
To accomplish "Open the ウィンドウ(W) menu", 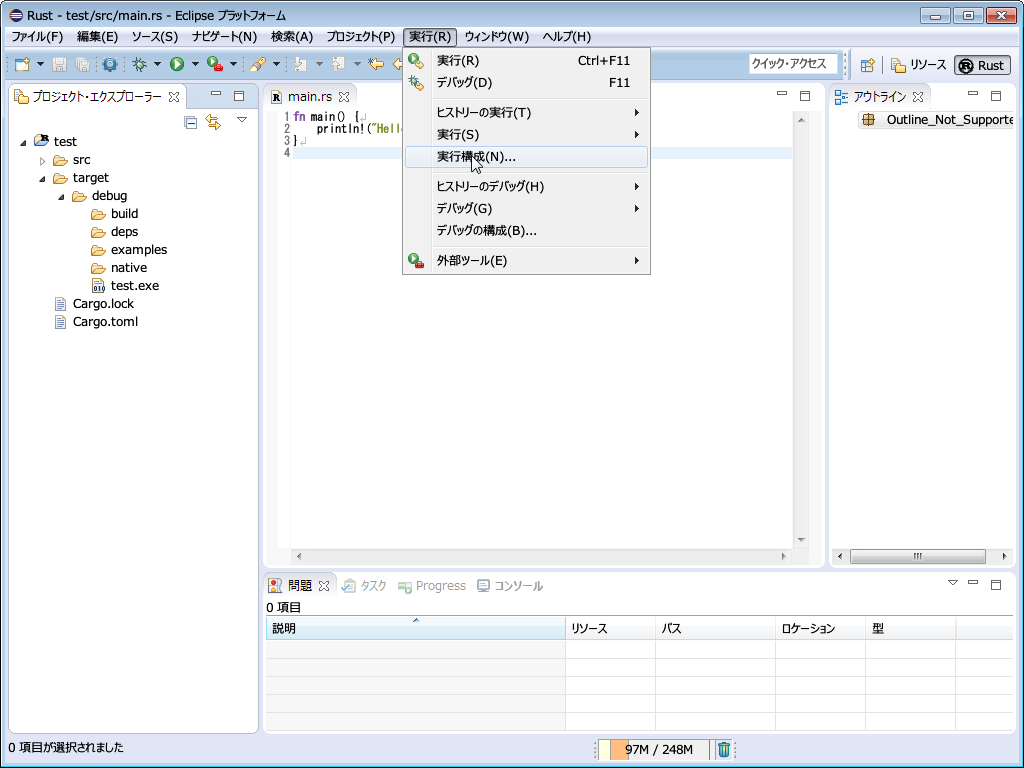I will click(x=496, y=37).
